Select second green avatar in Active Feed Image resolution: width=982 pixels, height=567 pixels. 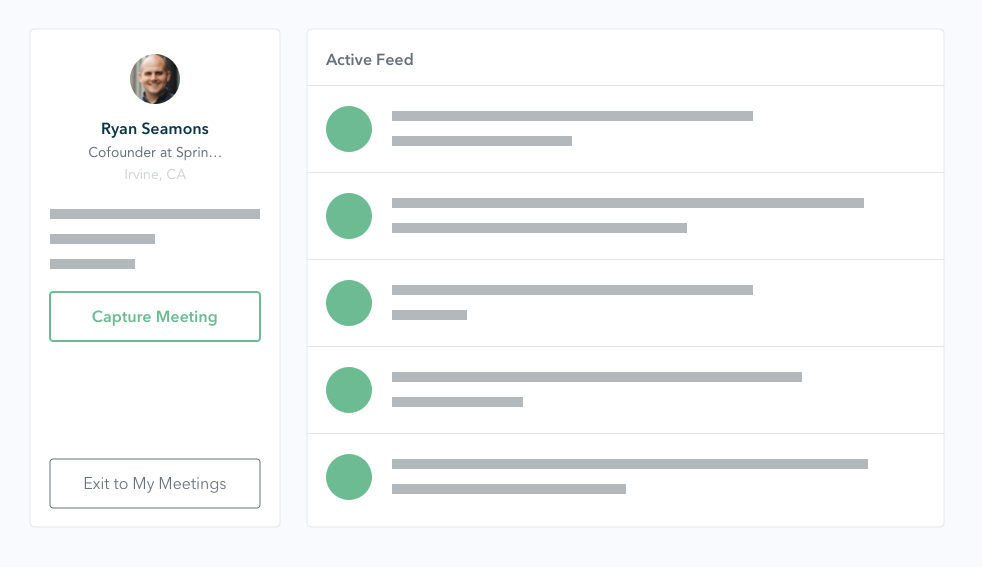click(349, 216)
